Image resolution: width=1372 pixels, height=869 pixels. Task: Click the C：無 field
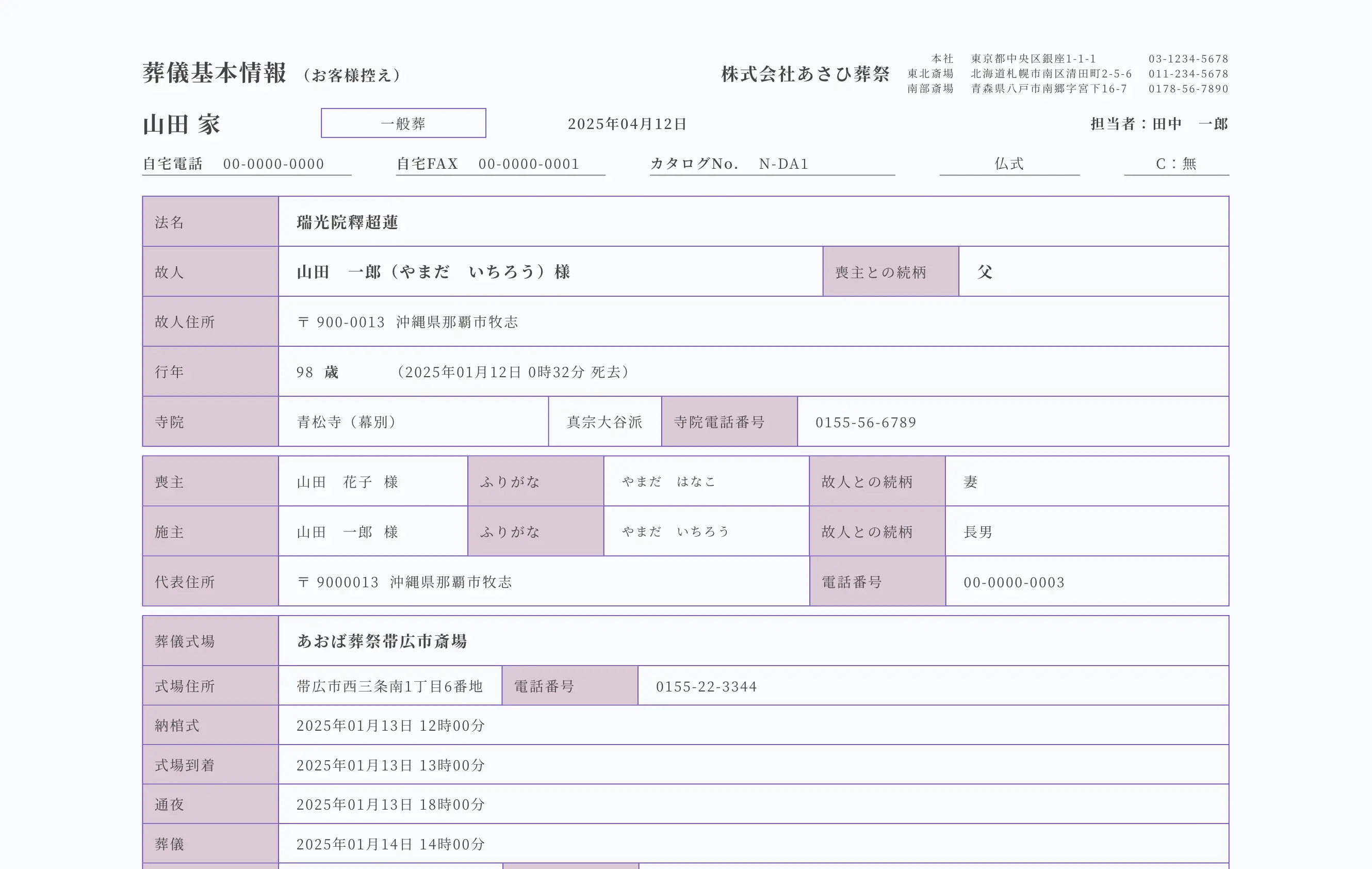[1175, 164]
